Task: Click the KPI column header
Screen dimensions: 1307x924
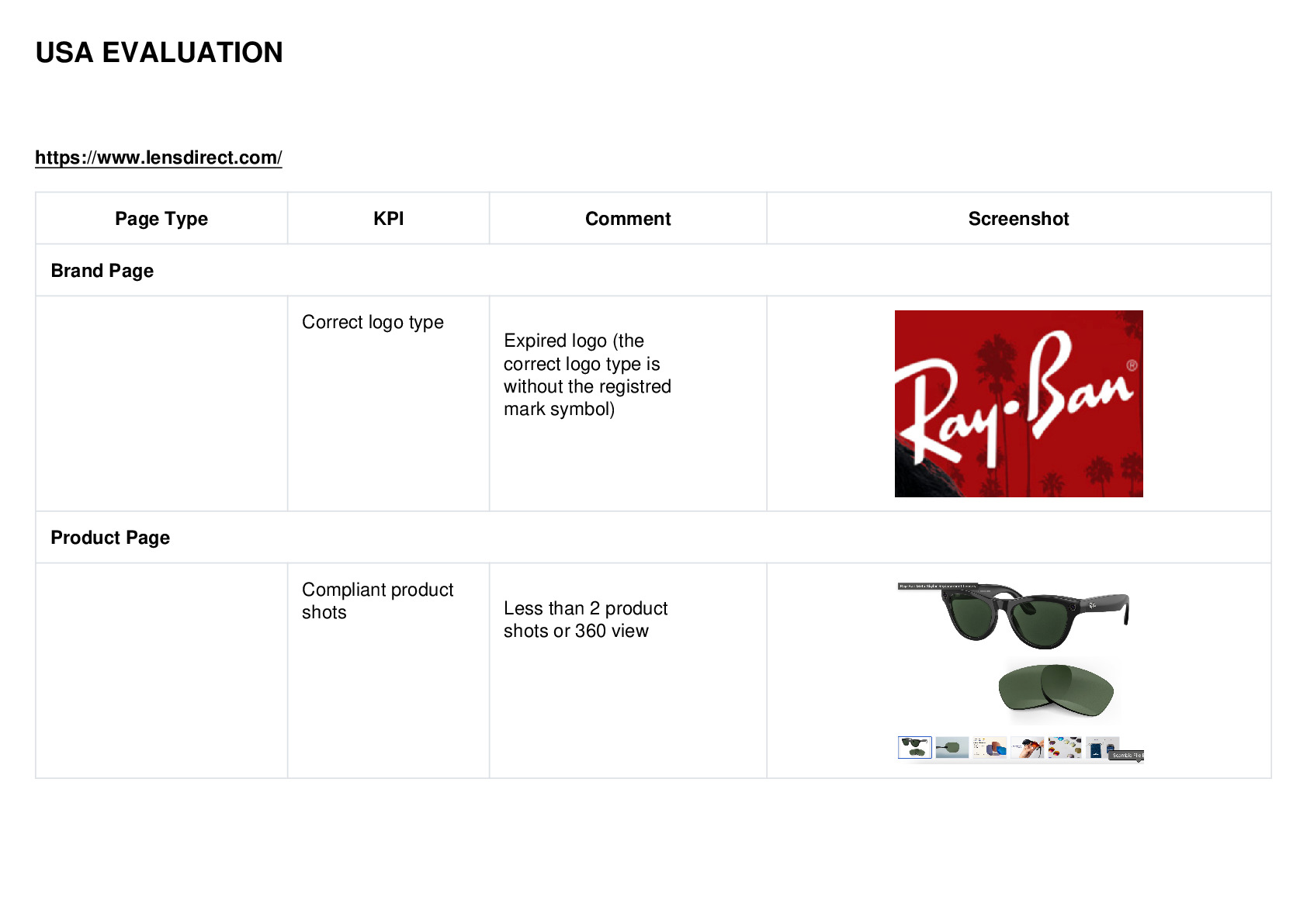Action: point(388,219)
